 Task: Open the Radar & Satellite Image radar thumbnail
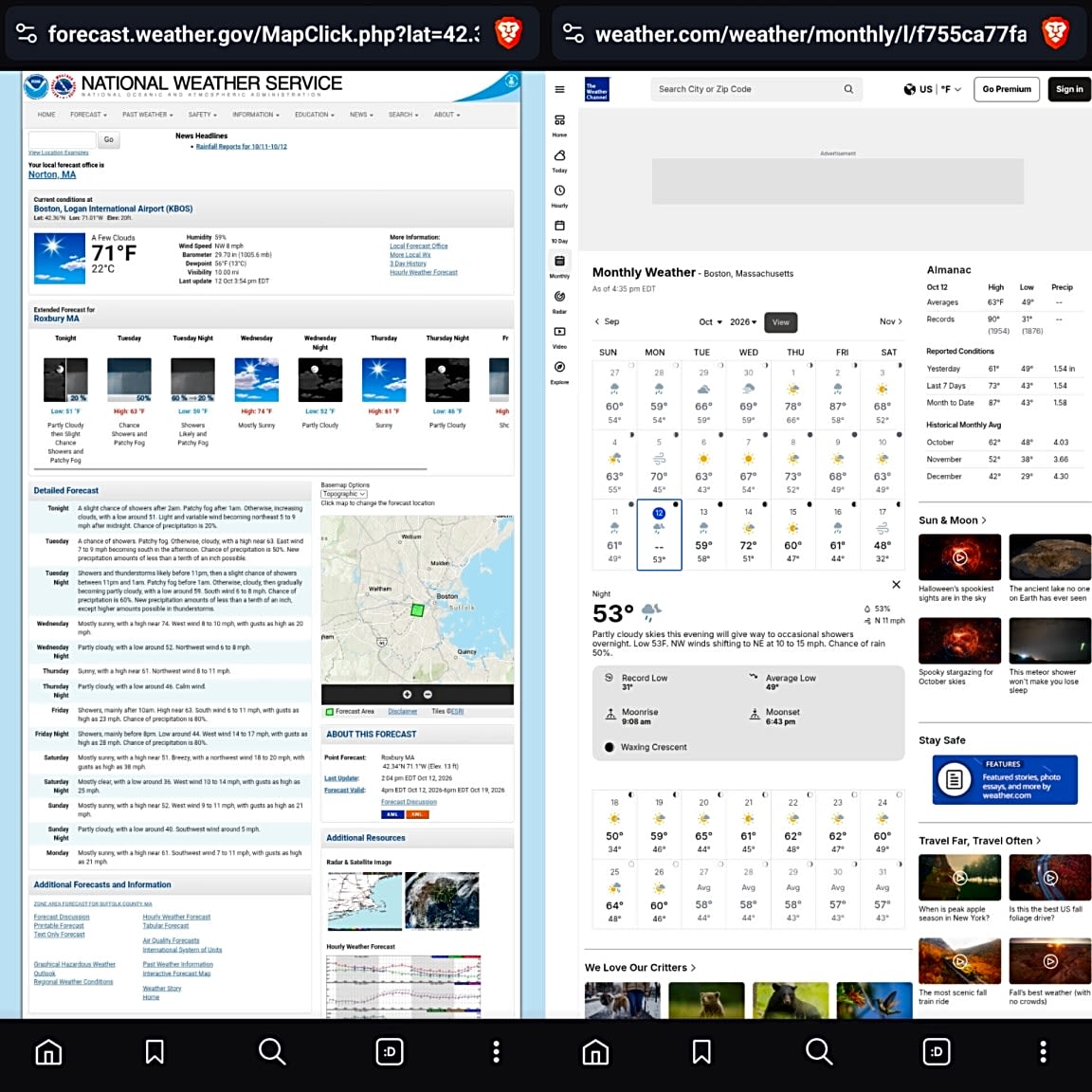point(364,901)
